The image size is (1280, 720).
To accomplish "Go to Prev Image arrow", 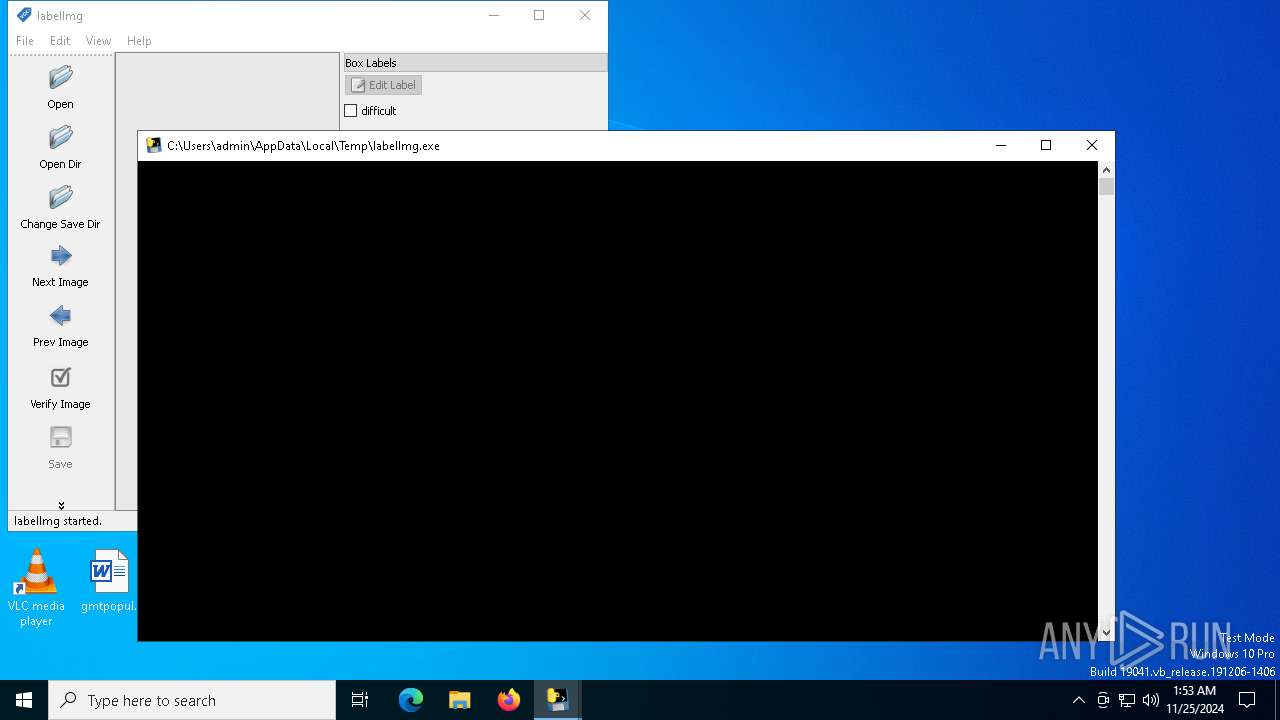I will tap(60, 316).
